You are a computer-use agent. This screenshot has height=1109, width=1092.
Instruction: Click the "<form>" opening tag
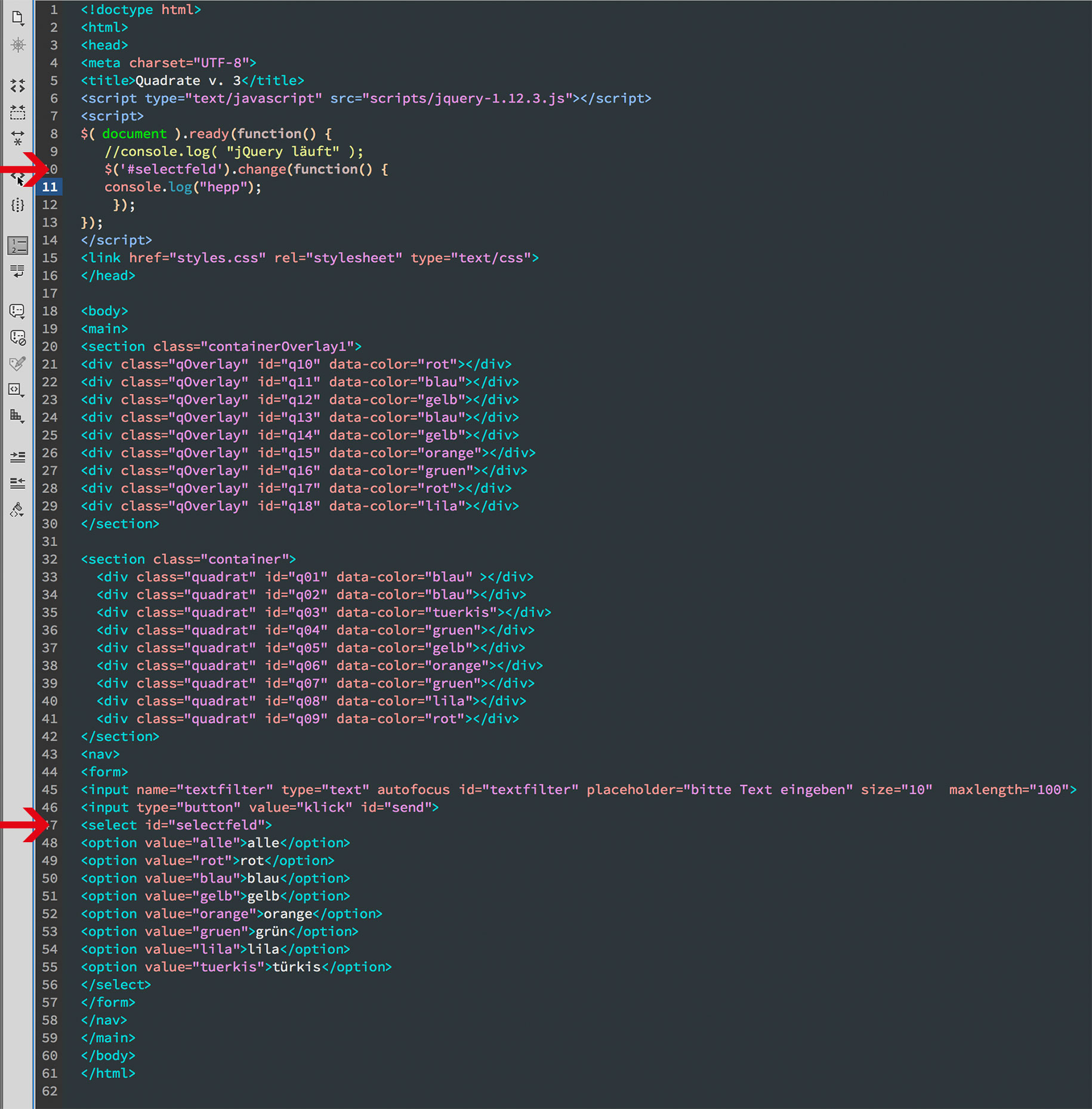click(104, 772)
